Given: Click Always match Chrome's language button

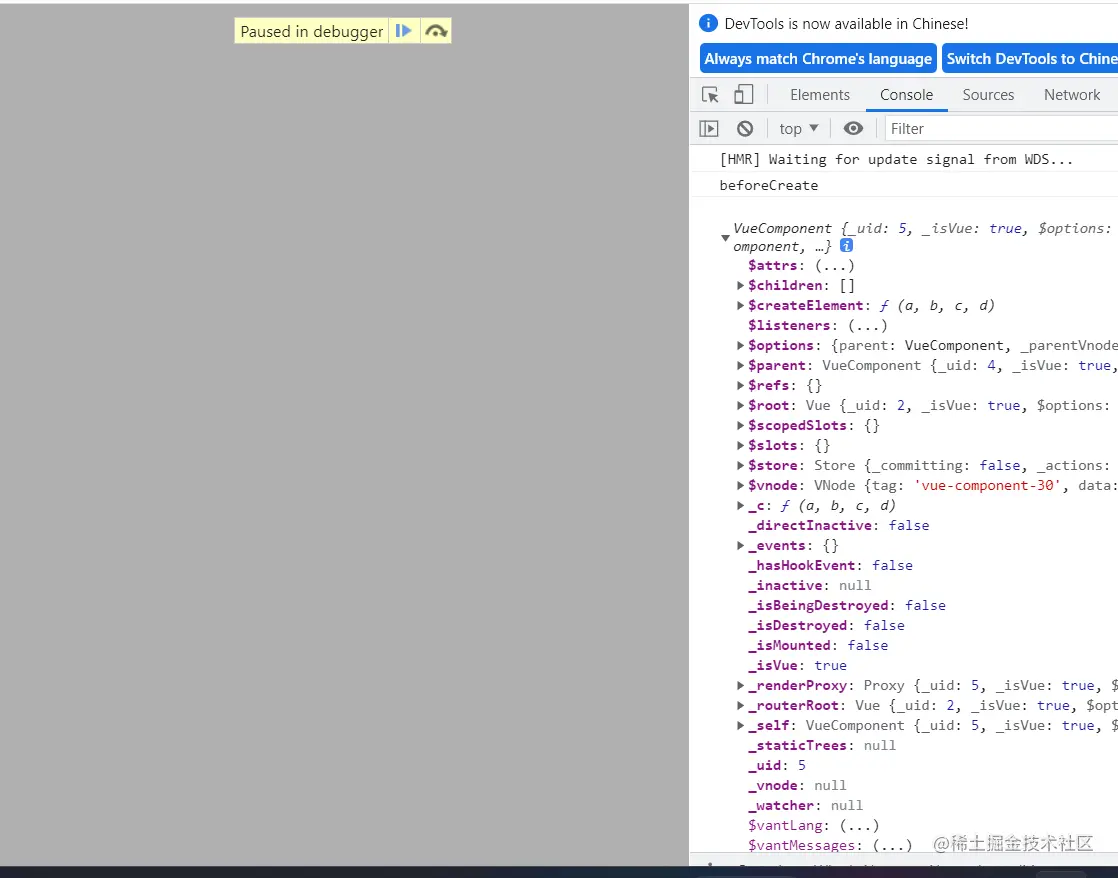Looking at the screenshot, I should click(818, 58).
